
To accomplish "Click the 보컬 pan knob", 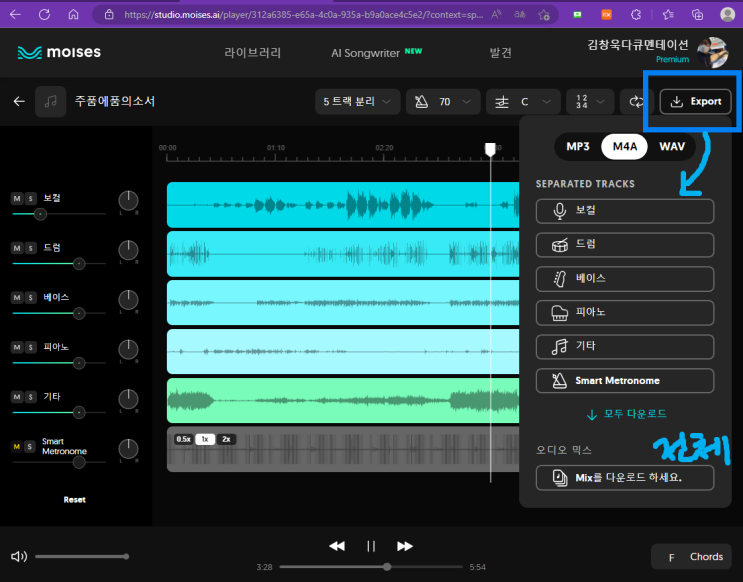I will point(128,201).
